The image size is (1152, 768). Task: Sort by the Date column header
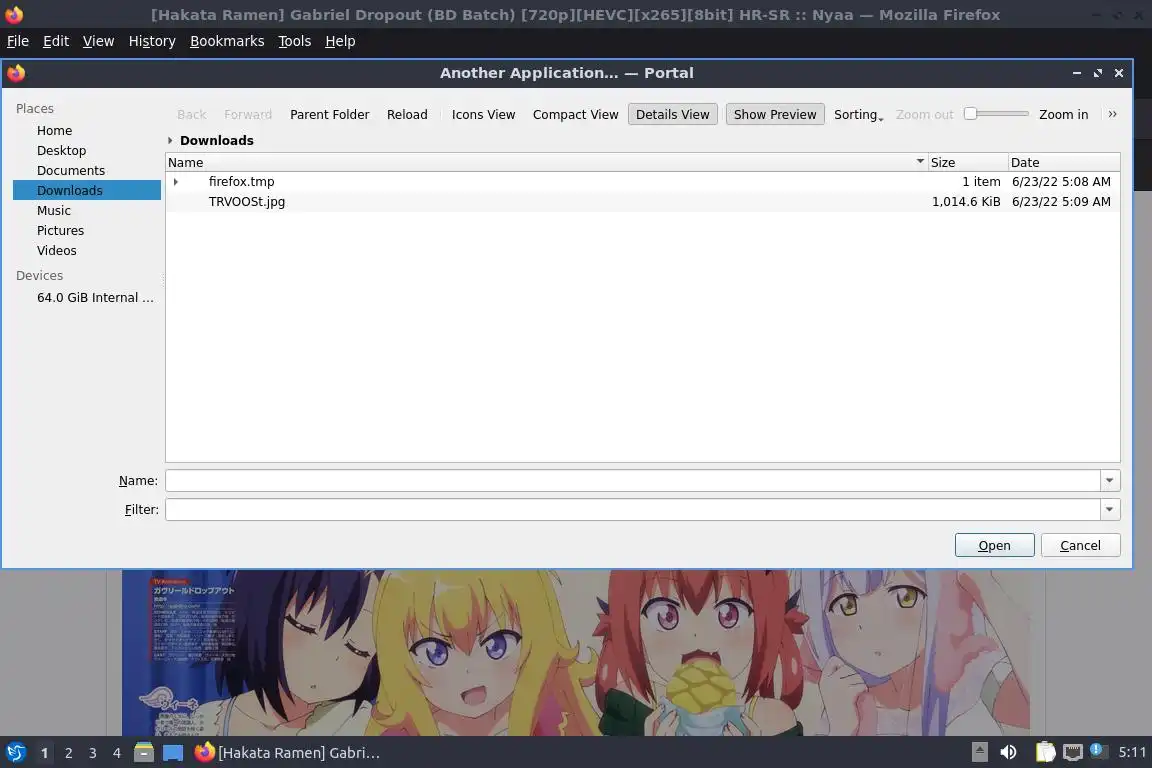1064,162
